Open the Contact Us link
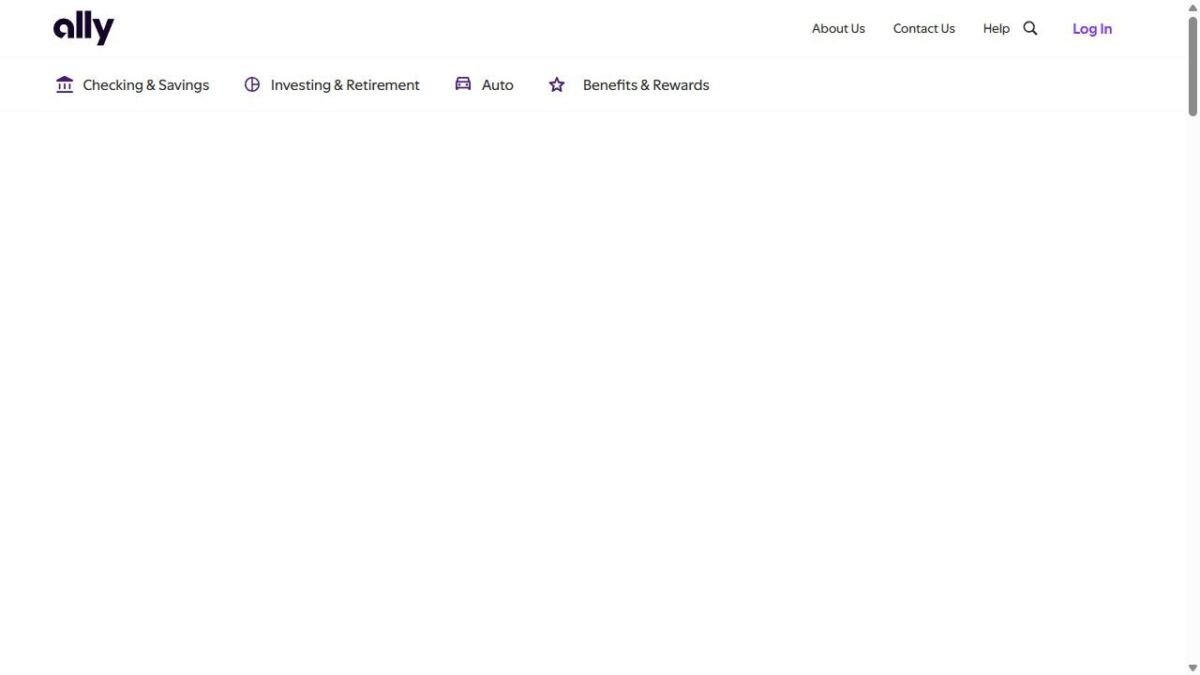 924,29
